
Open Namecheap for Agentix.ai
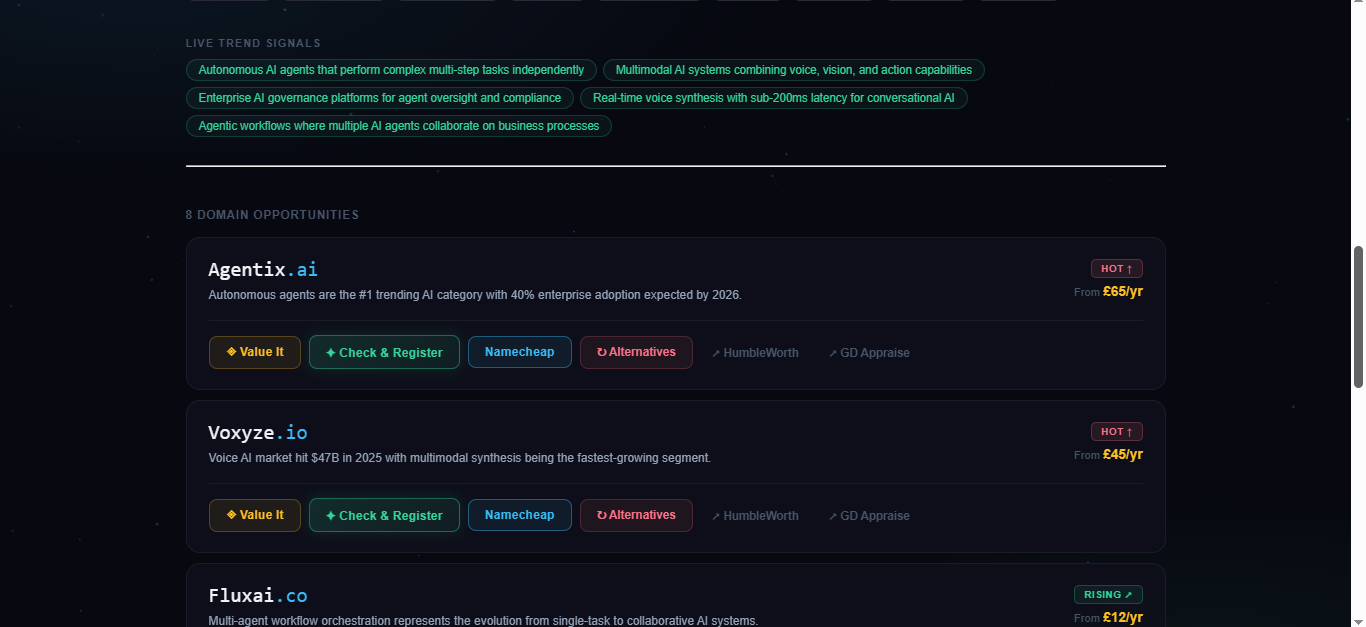point(519,352)
